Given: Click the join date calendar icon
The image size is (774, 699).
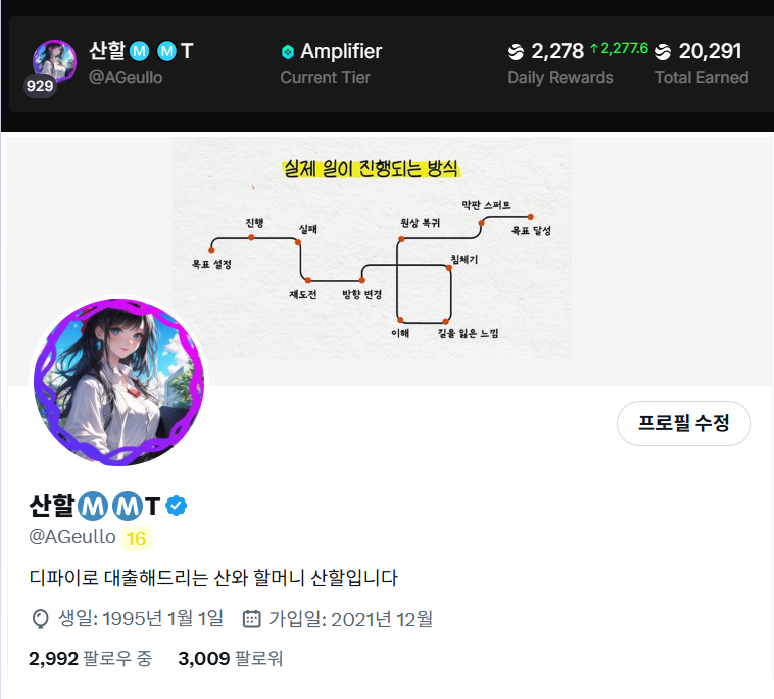Looking at the screenshot, I should 251,619.
